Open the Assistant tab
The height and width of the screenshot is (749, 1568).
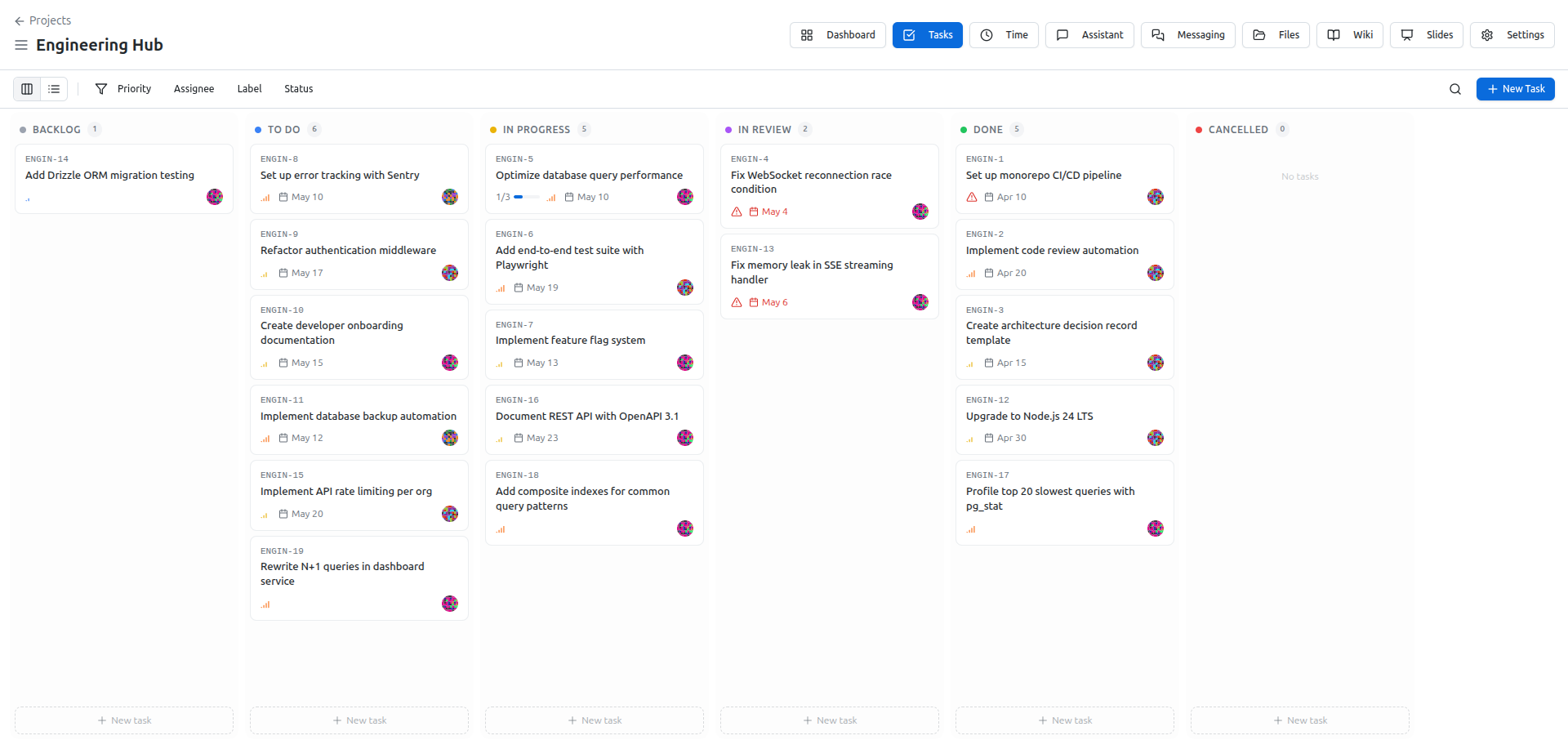1089,35
